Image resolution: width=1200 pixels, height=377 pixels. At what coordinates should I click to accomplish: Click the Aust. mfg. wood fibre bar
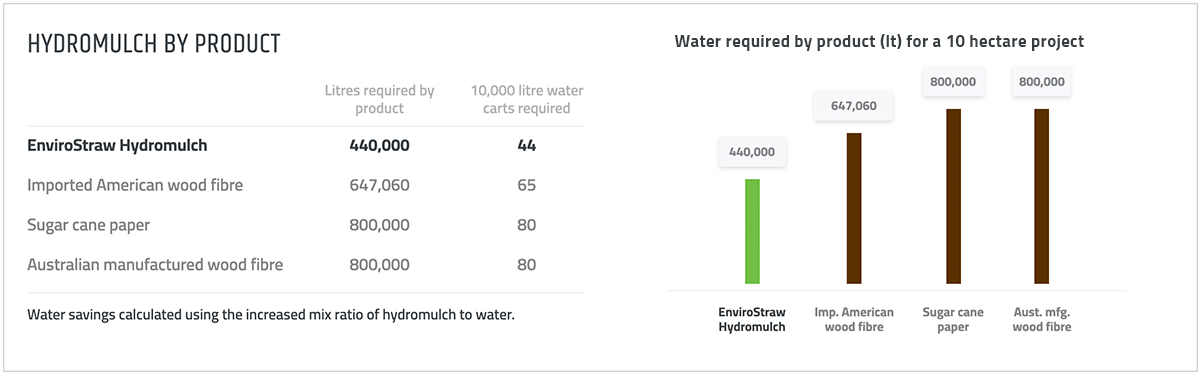(x=1041, y=196)
